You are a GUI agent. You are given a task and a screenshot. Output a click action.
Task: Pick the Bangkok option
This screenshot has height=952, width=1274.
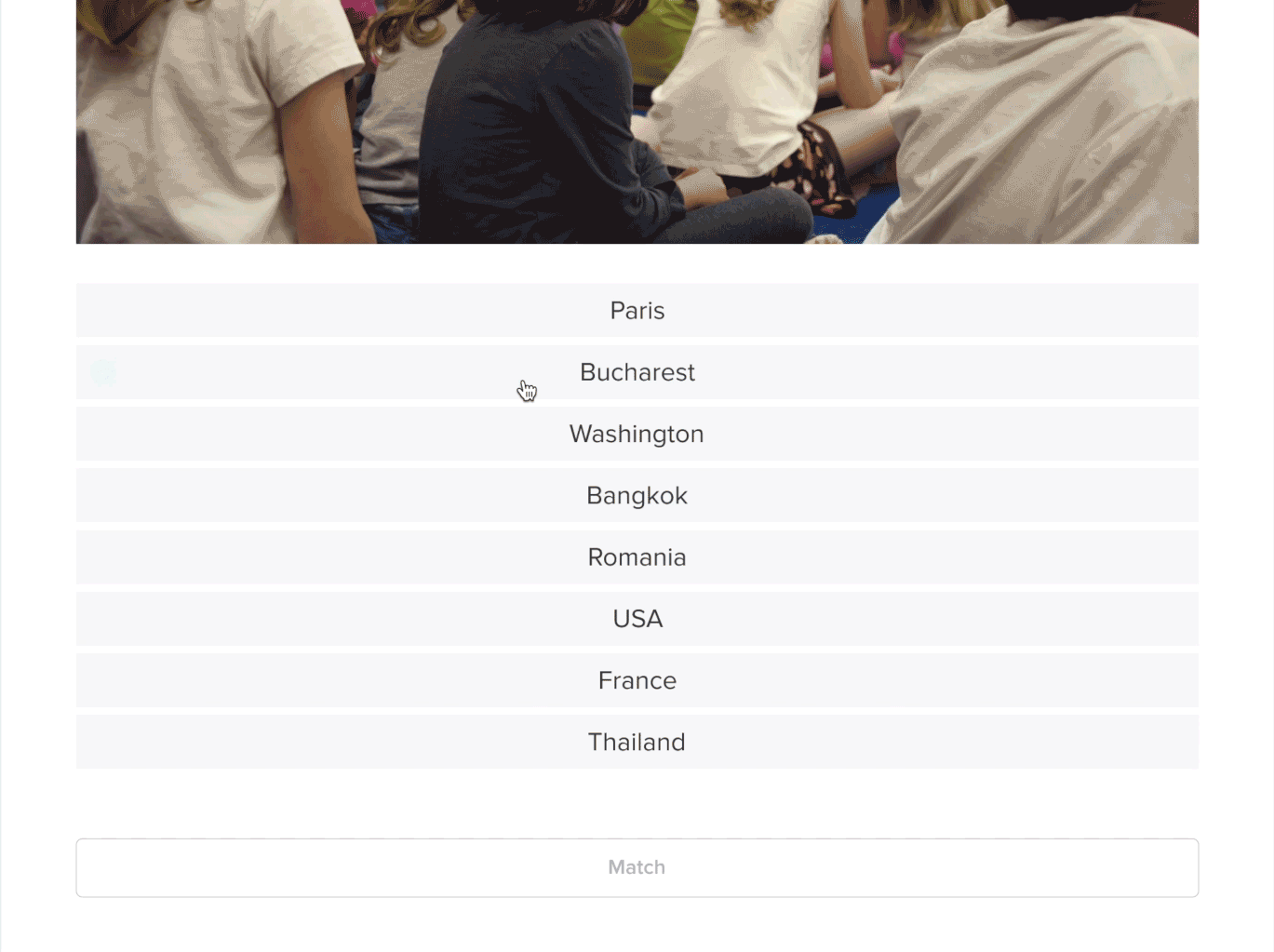pos(637,495)
